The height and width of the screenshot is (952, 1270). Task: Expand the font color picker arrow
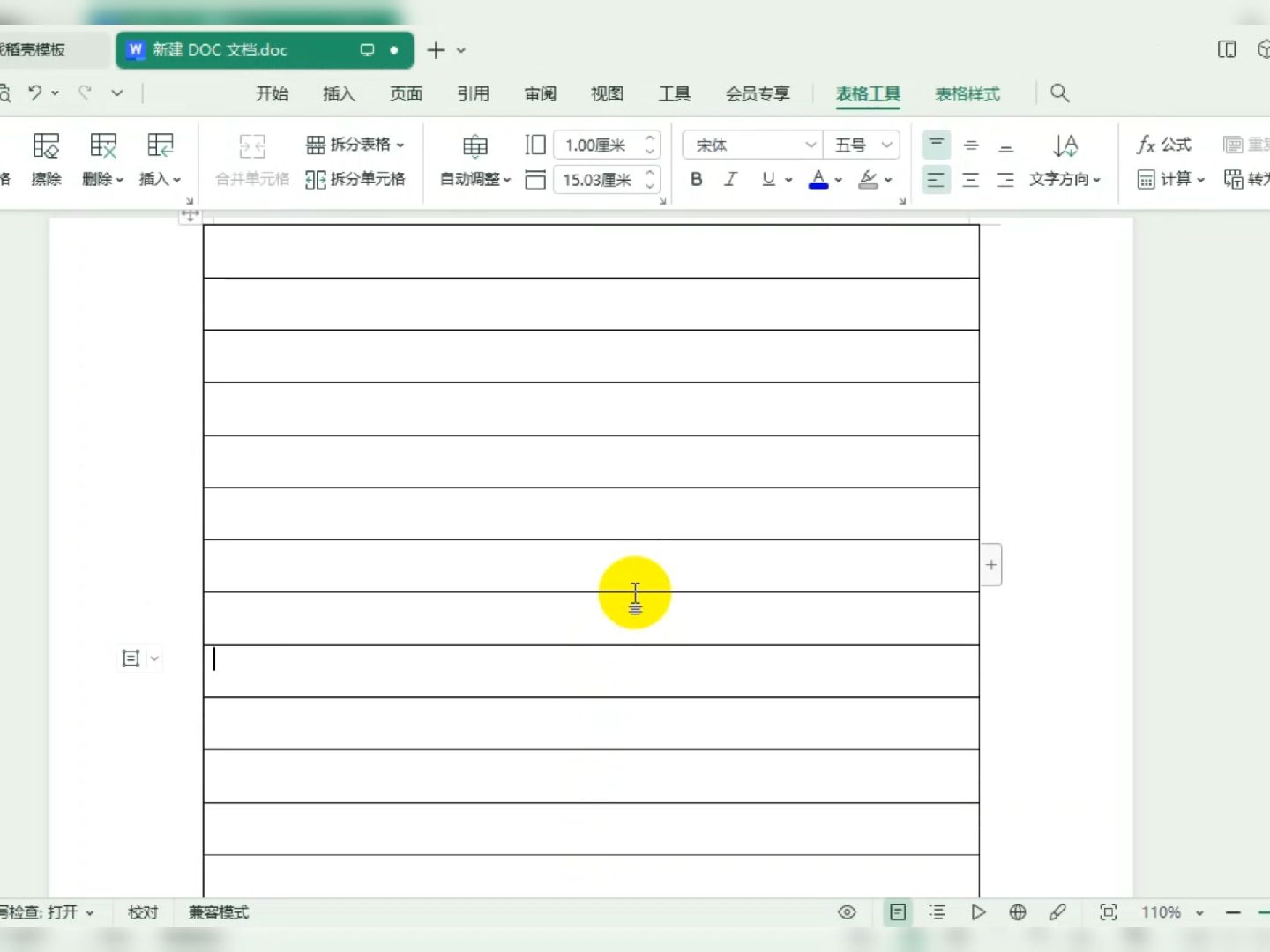pos(839,180)
